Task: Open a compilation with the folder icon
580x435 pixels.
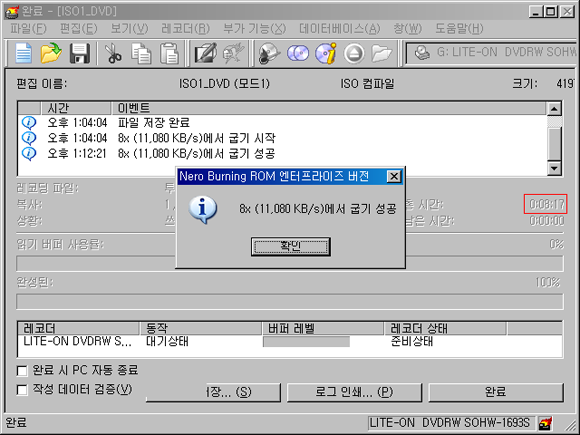Action: pos(51,53)
